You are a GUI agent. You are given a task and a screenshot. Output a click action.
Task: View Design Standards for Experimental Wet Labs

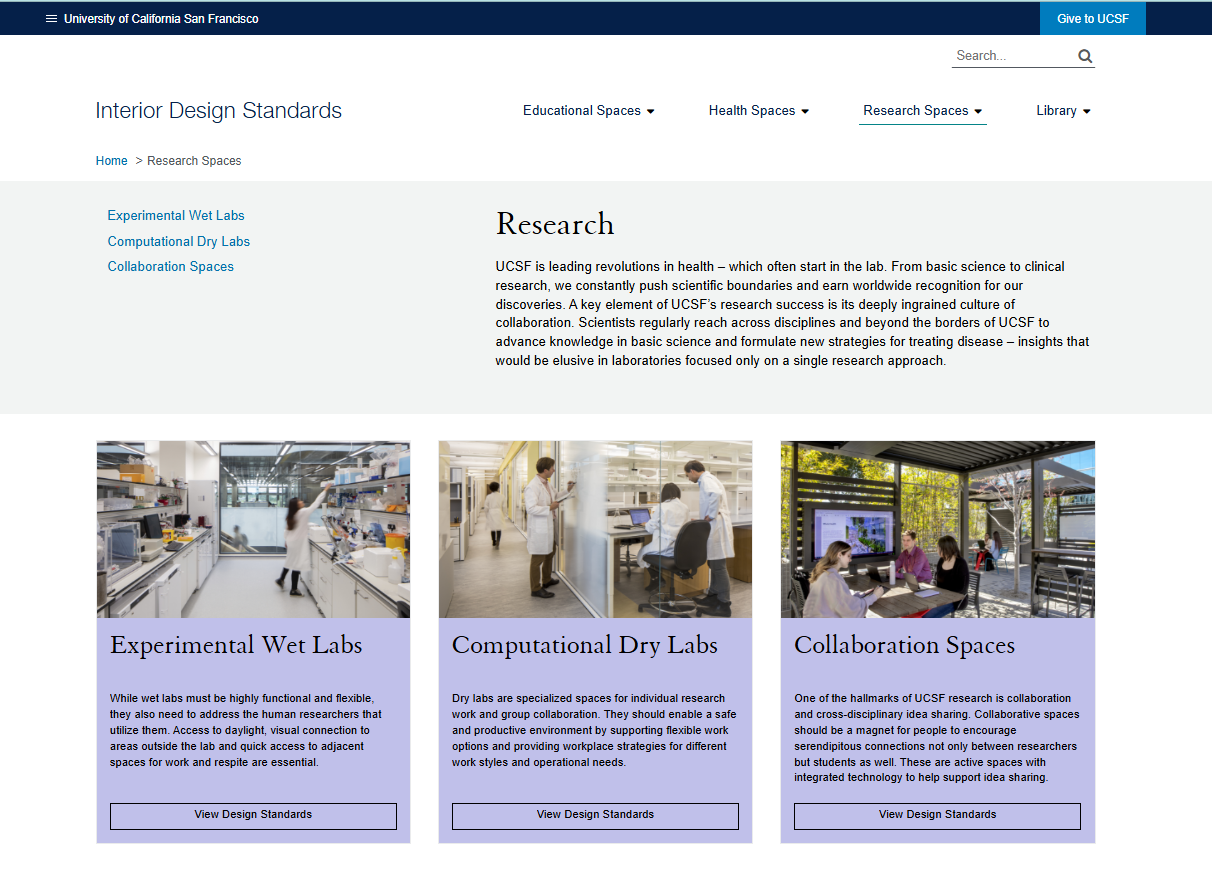point(253,816)
